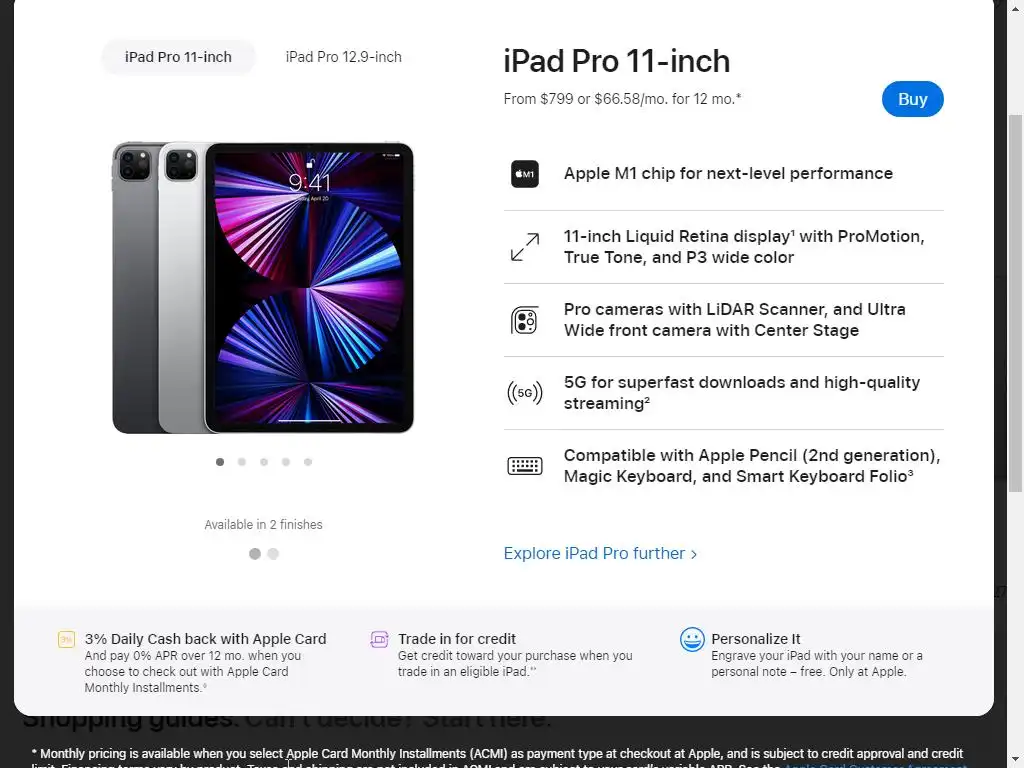Click the Apple M1 chip icon

(x=524, y=174)
